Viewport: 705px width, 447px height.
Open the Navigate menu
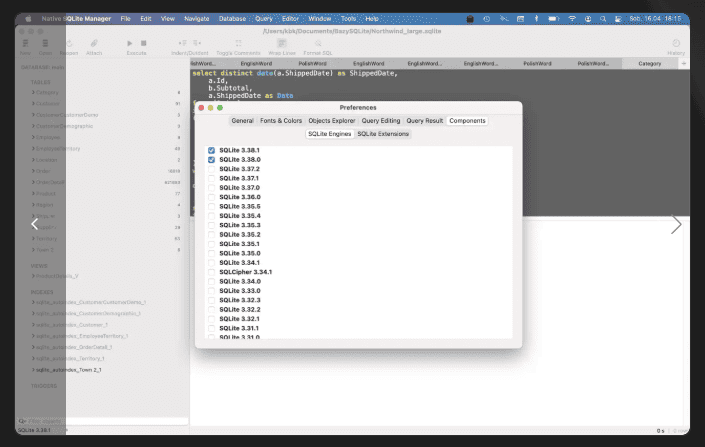196,18
